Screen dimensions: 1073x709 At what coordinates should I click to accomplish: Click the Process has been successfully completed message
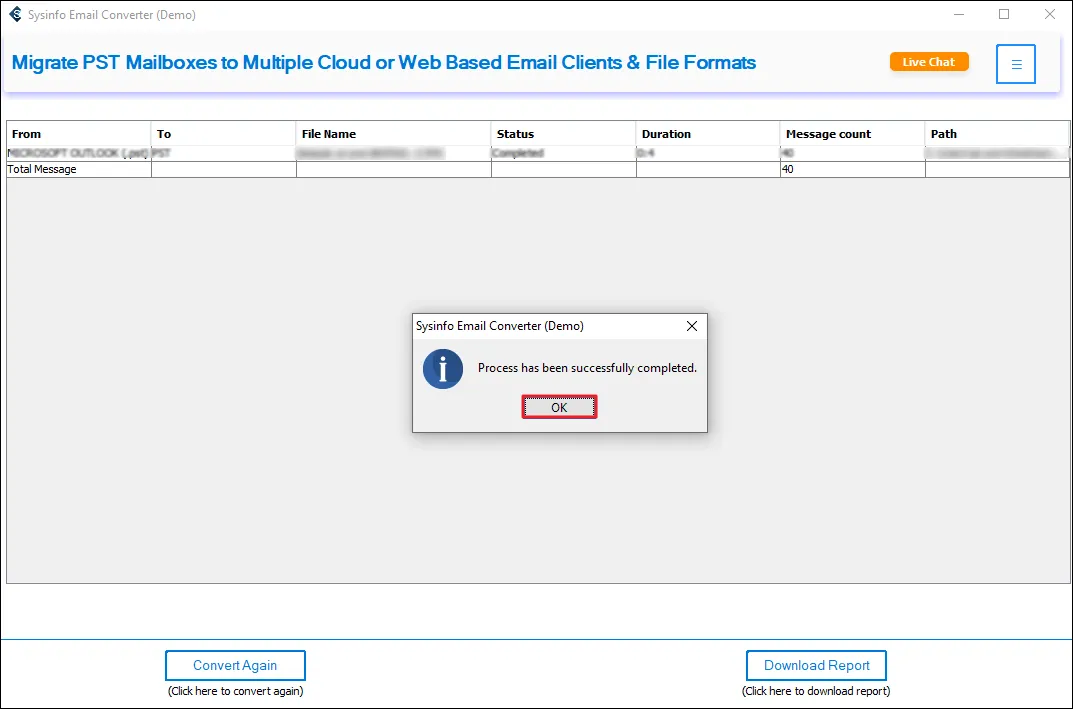[x=587, y=368]
